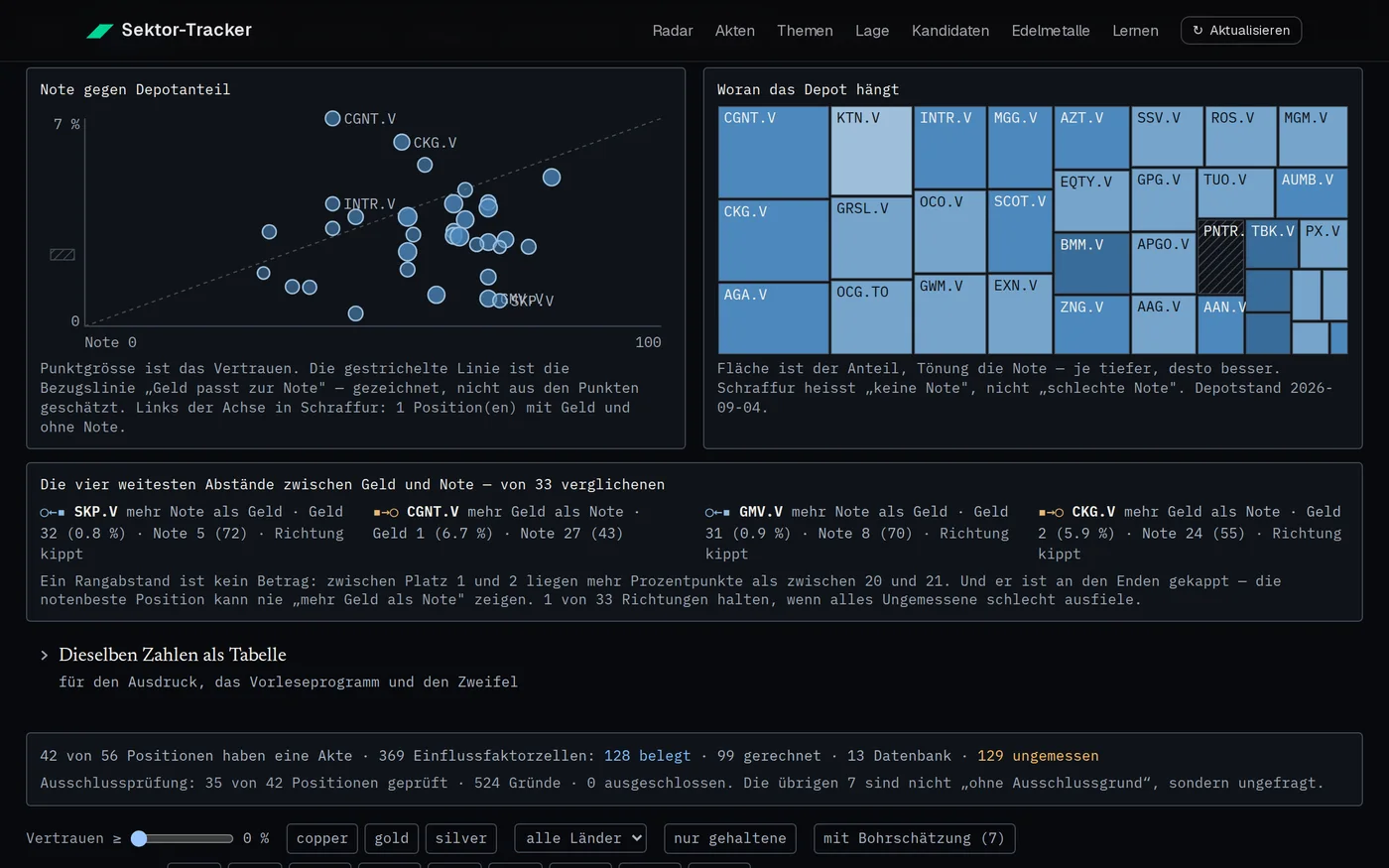Click the '128 belegt' count text
This screenshot has height=868, width=1389.
coord(647,756)
